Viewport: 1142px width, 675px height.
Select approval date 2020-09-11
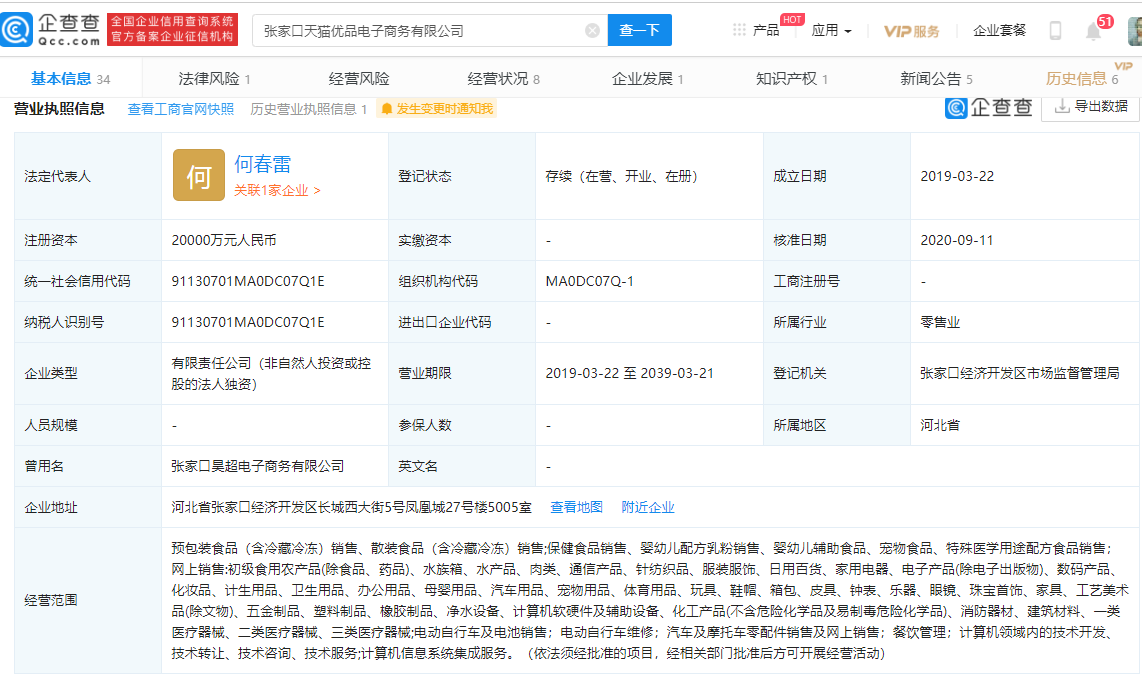(957, 240)
